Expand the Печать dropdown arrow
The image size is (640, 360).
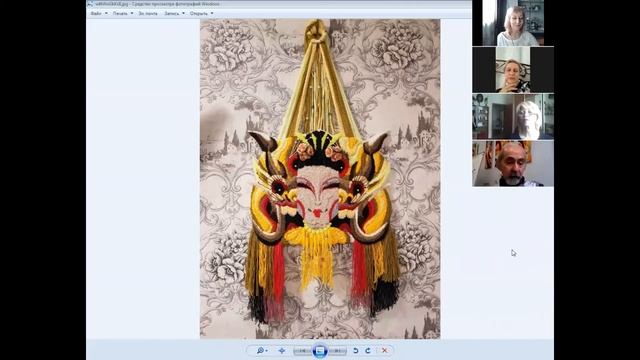[131, 13]
